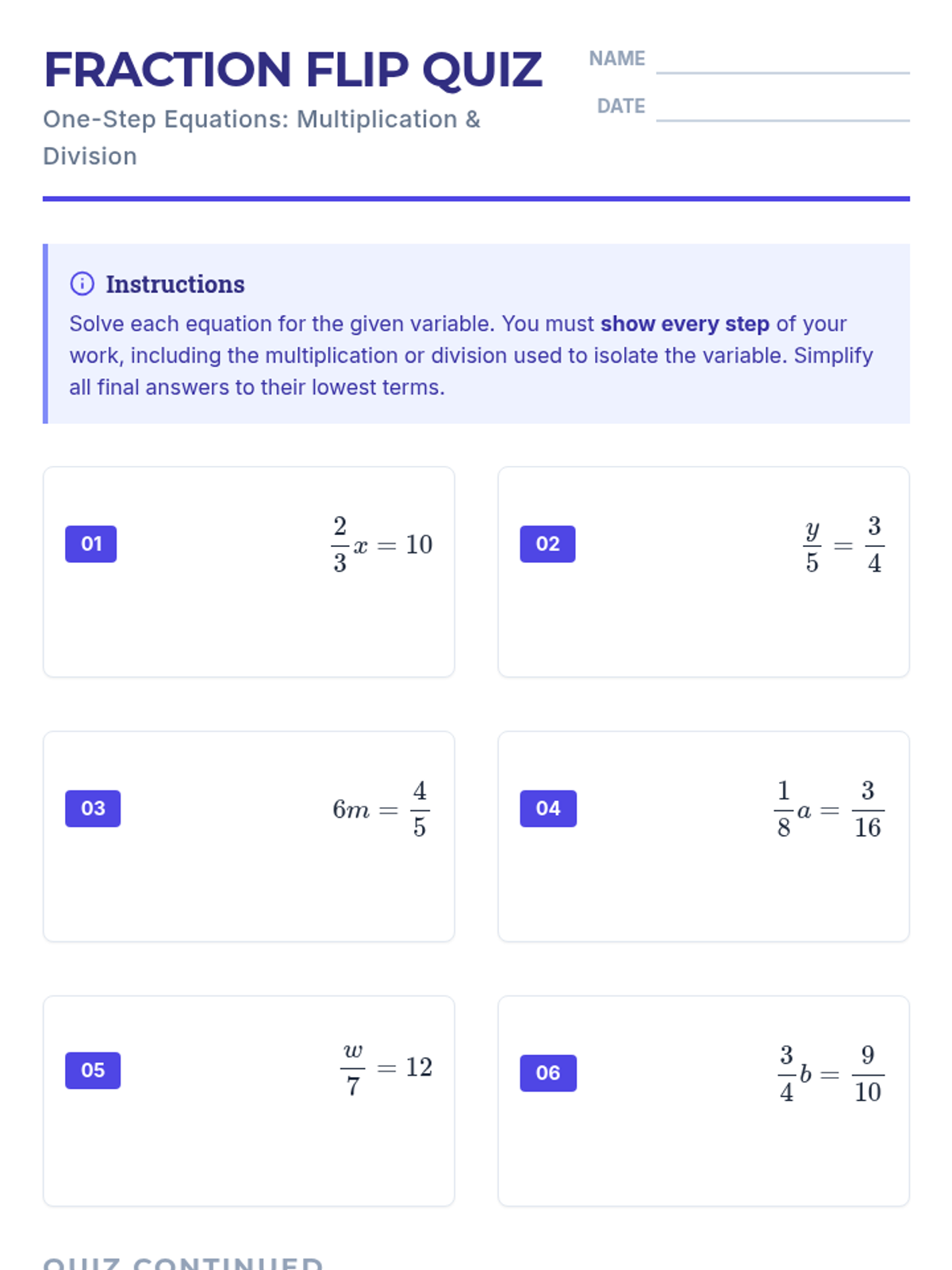The width and height of the screenshot is (952, 1270).
Task: Click the DATE blank line field
Action: pos(782,110)
